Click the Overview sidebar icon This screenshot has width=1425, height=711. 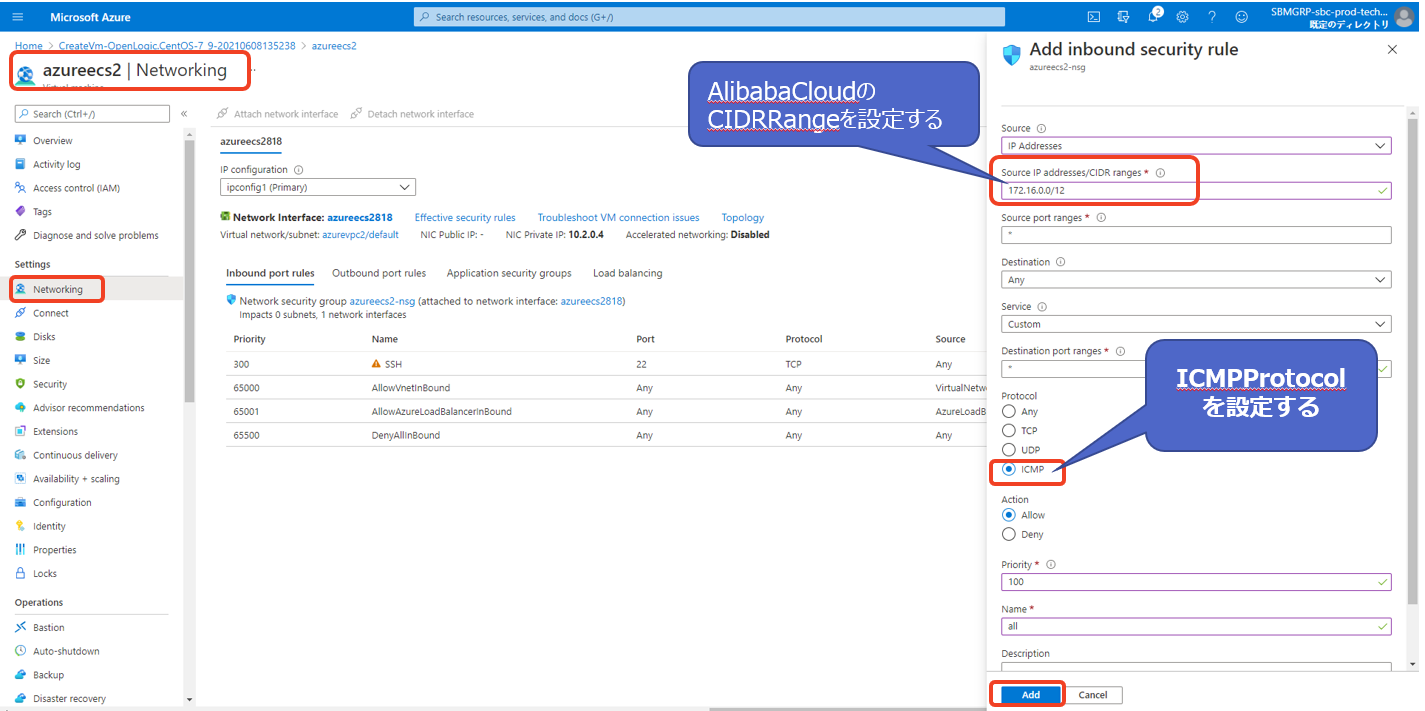[x=21, y=141]
